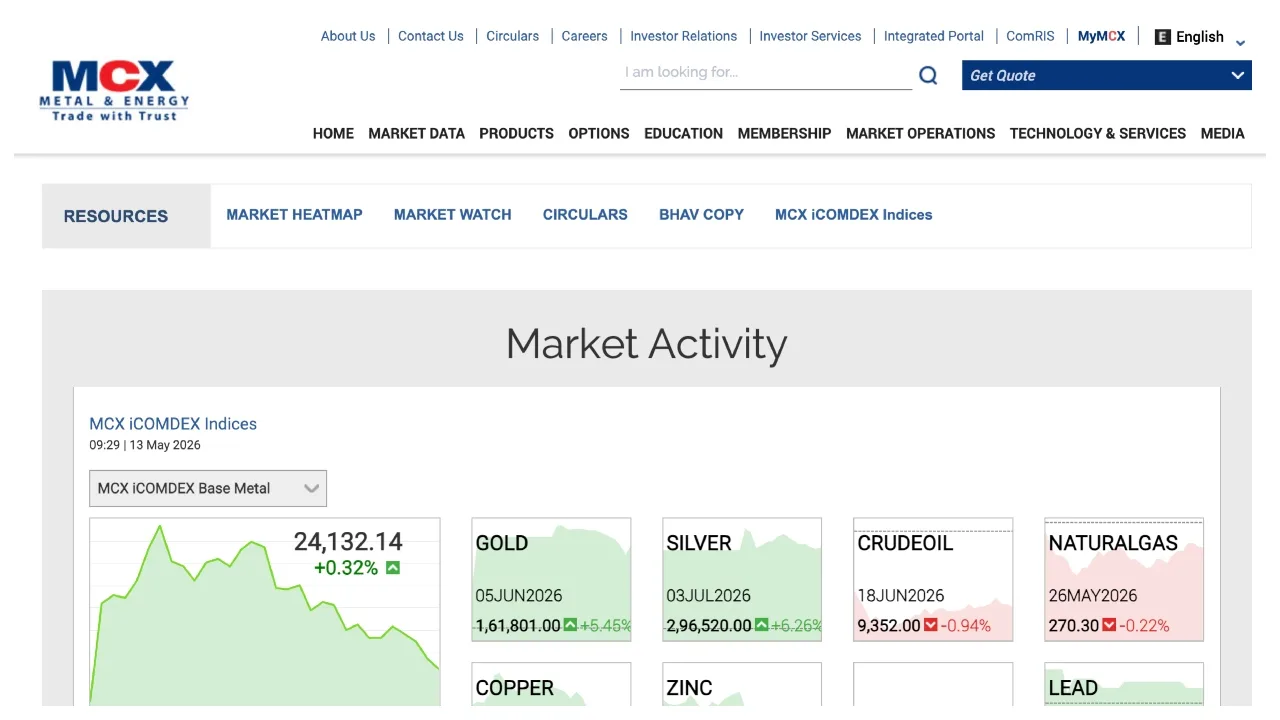
Task: Open the EDUCATION menu
Action: 683,133
